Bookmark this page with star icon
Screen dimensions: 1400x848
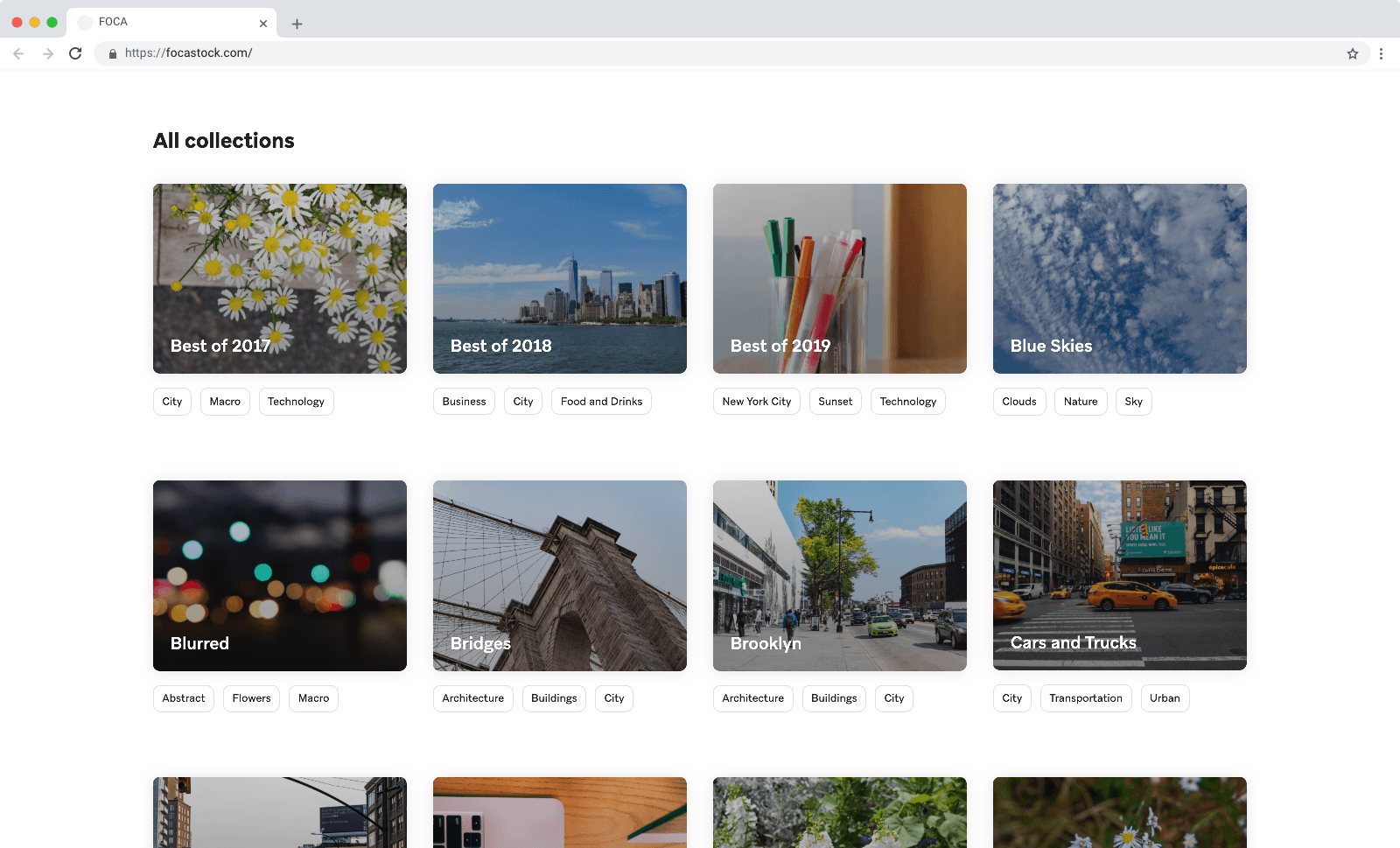1352,53
